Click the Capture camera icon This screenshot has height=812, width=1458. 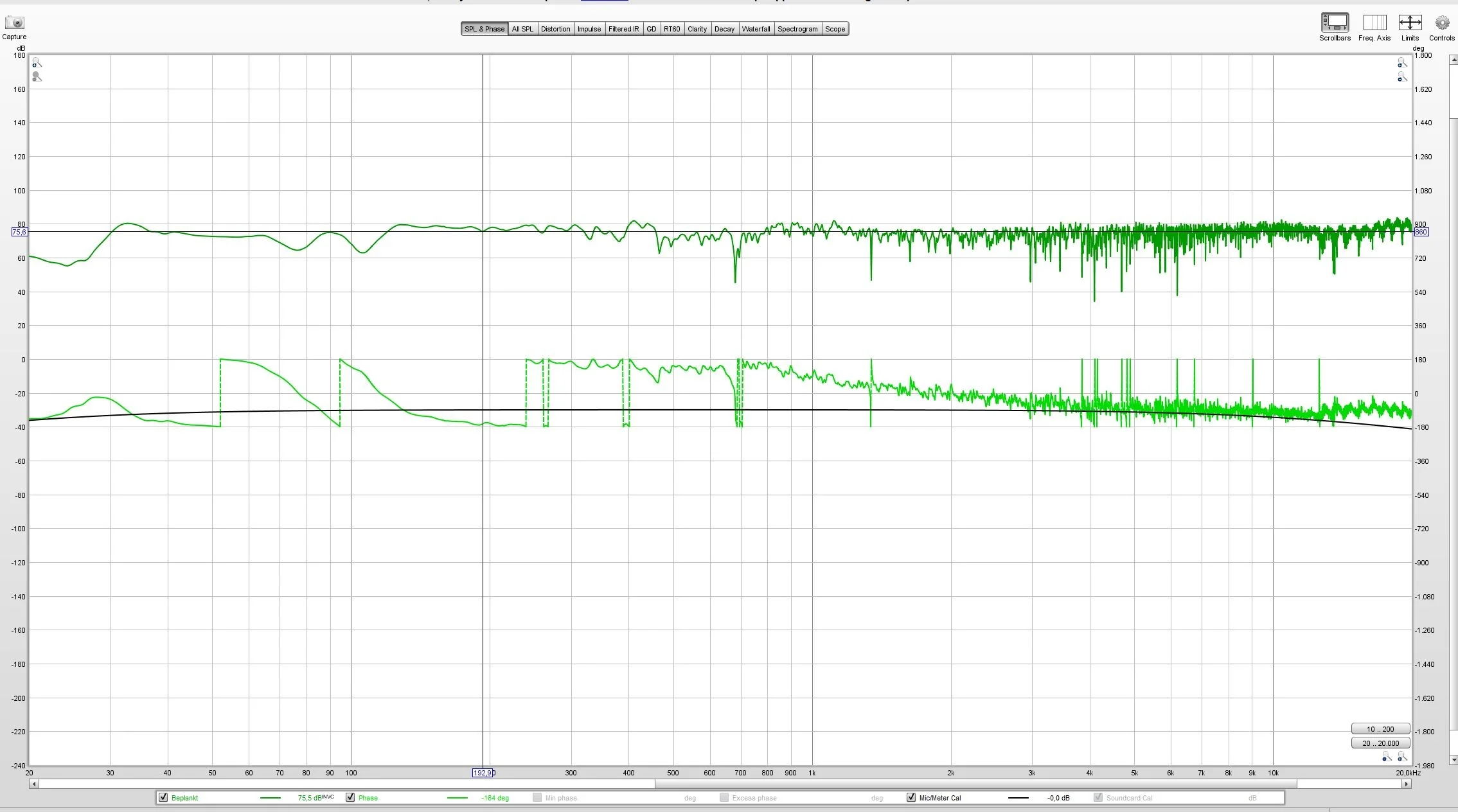(x=14, y=23)
